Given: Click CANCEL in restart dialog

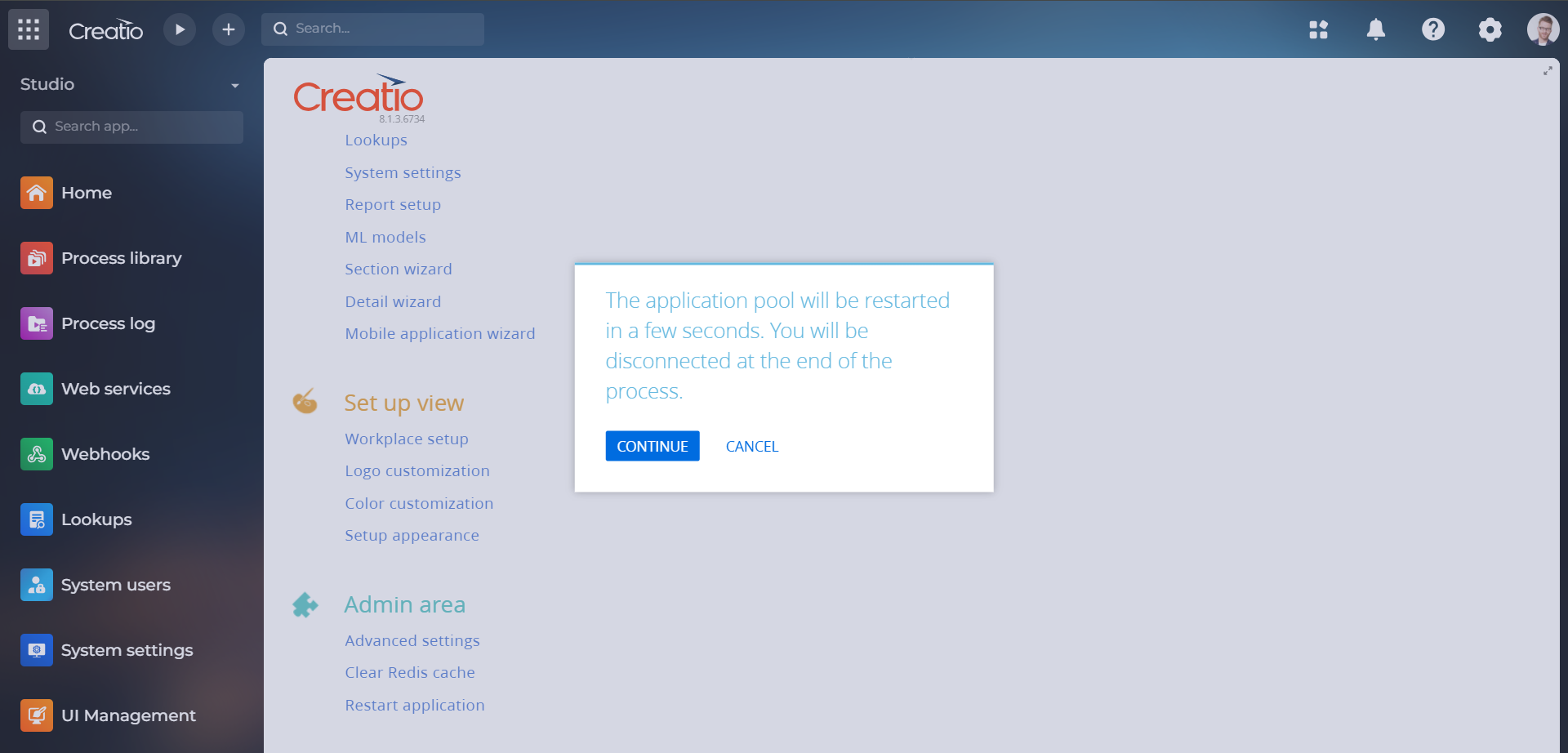Looking at the screenshot, I should click(x=752, y=446).
